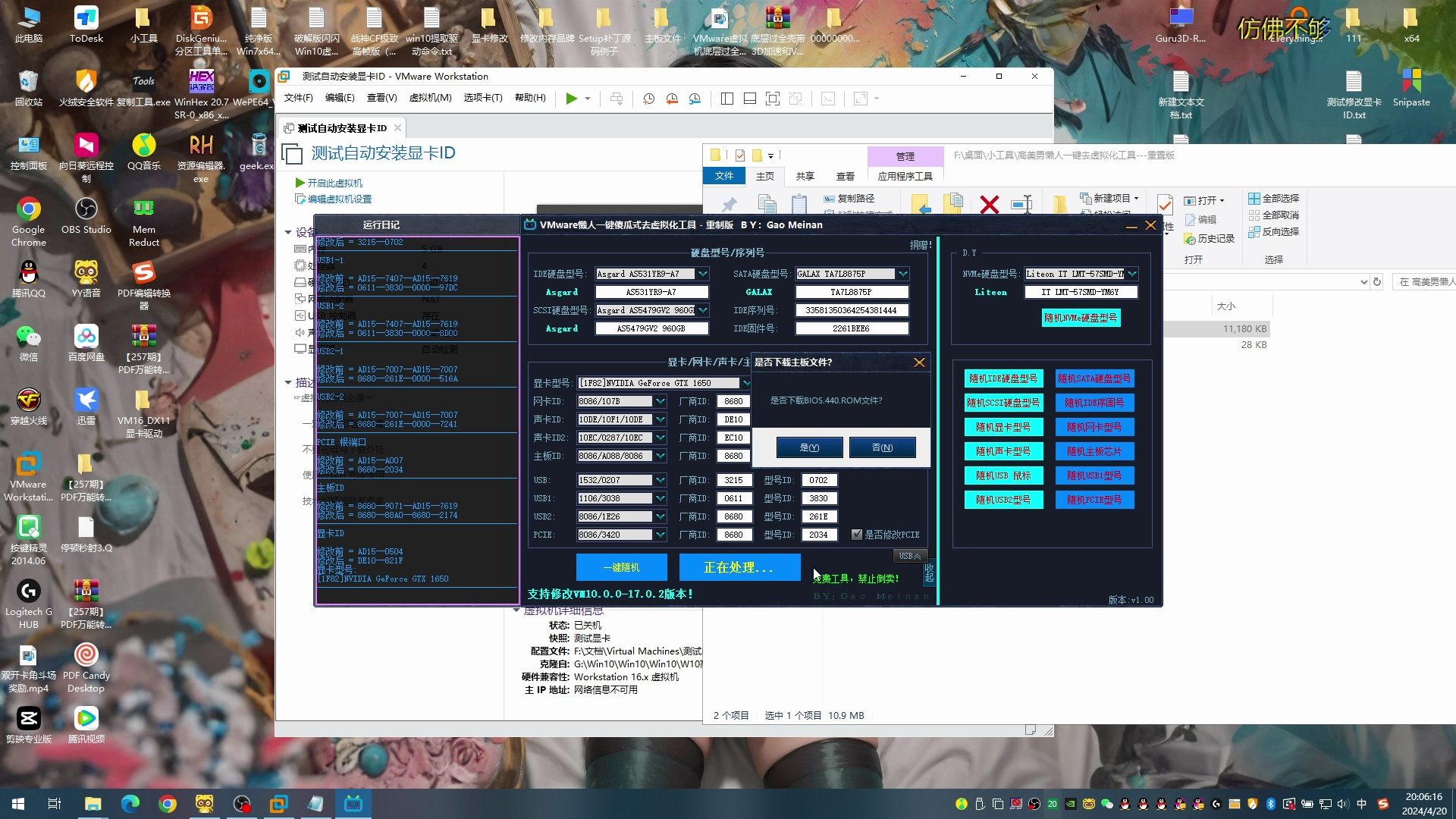Click the full screen icon in VMware toolbar
Screen dimensions: 1456x819
tap(772, 99)
